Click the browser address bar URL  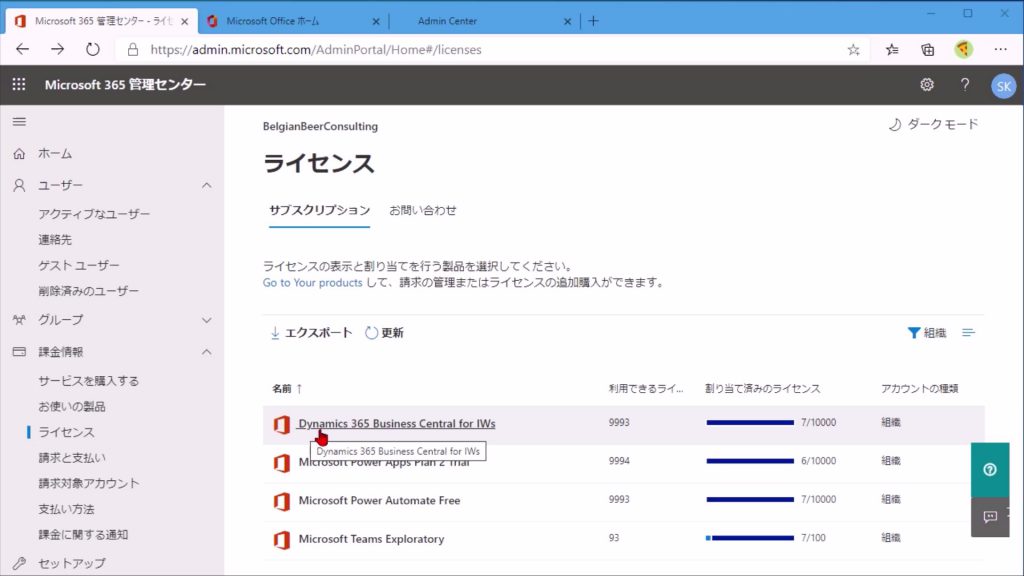[x=316, y=50]
